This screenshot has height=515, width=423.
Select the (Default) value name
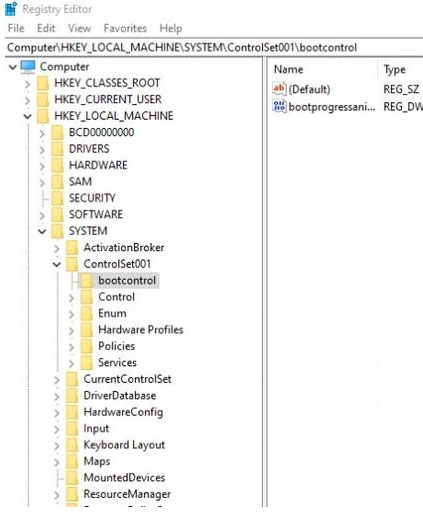[x=309, y=89]
